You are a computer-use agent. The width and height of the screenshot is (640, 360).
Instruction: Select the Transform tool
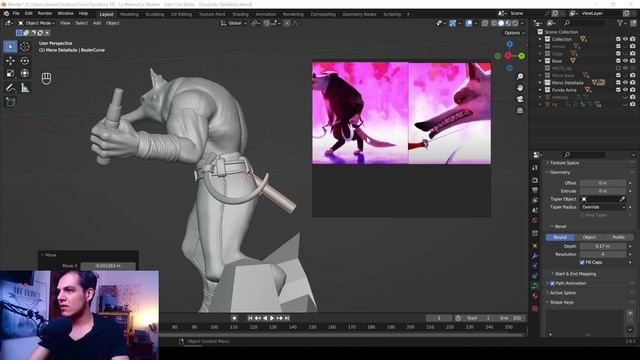pos(24,73)
